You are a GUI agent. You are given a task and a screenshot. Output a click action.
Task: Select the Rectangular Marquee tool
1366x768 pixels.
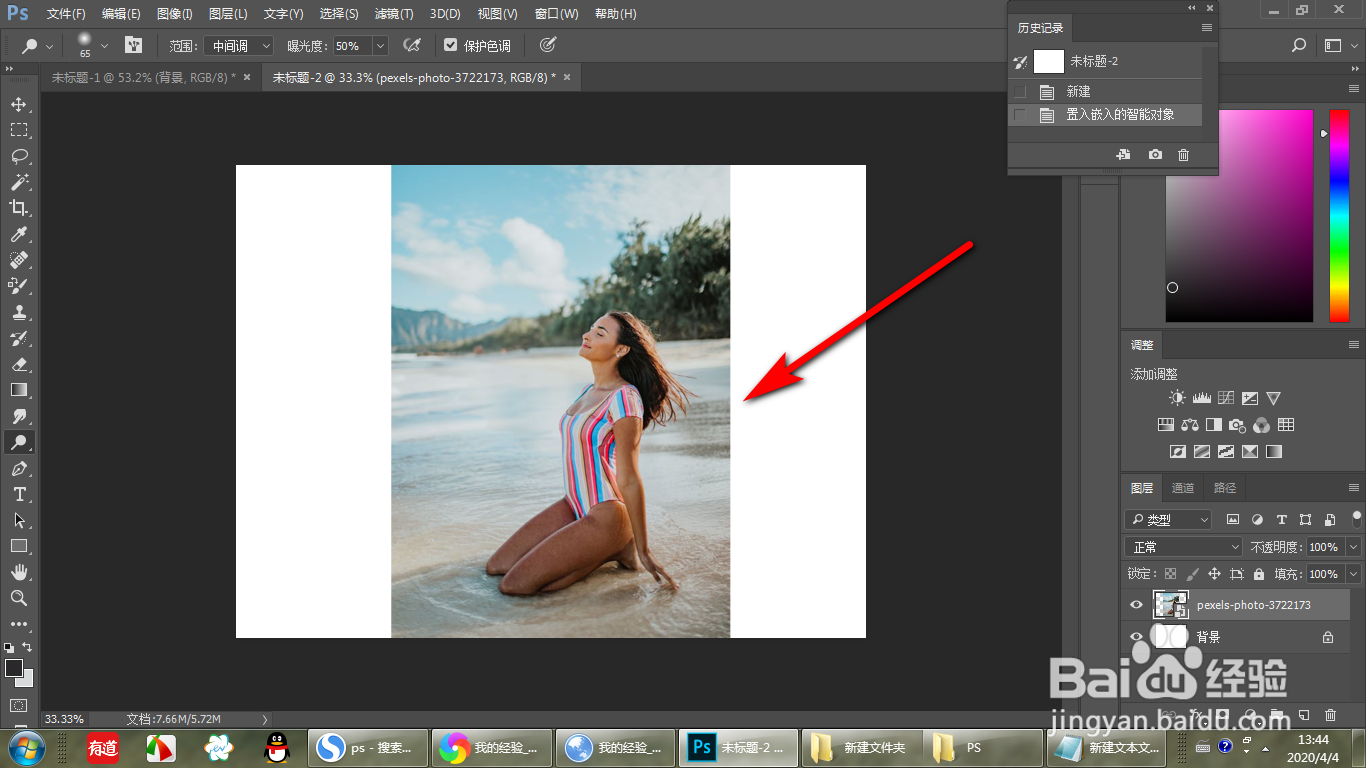(19, 130)
